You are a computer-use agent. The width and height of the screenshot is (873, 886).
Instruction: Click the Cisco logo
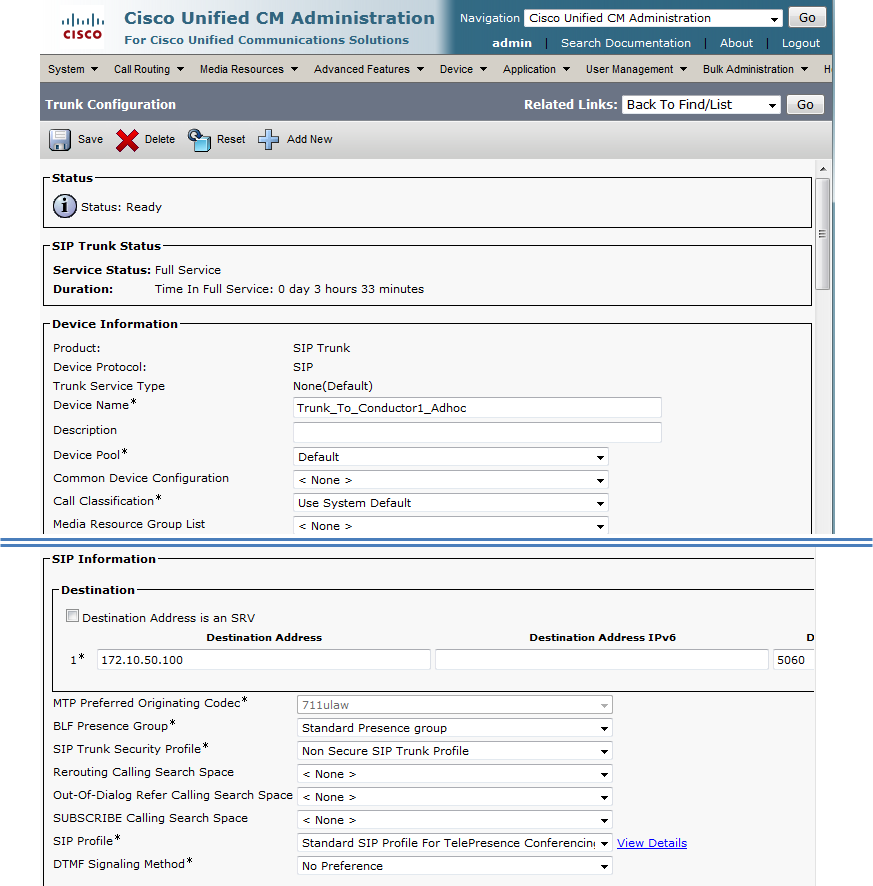pyautogui.click(x=82, y=27)
